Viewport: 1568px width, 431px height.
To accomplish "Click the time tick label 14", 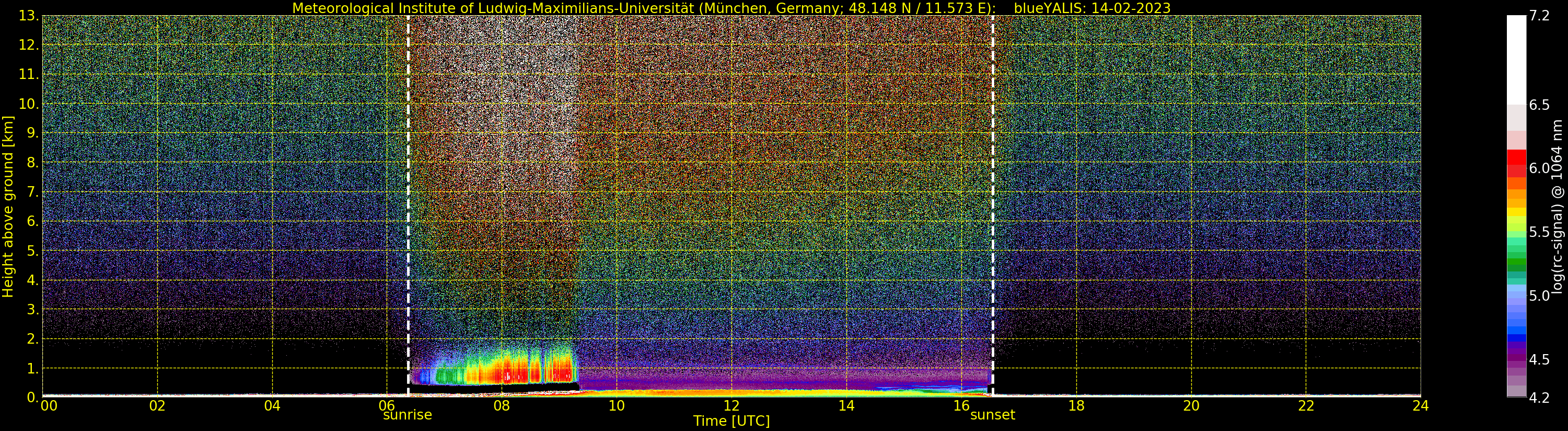I will pos(846,405).
